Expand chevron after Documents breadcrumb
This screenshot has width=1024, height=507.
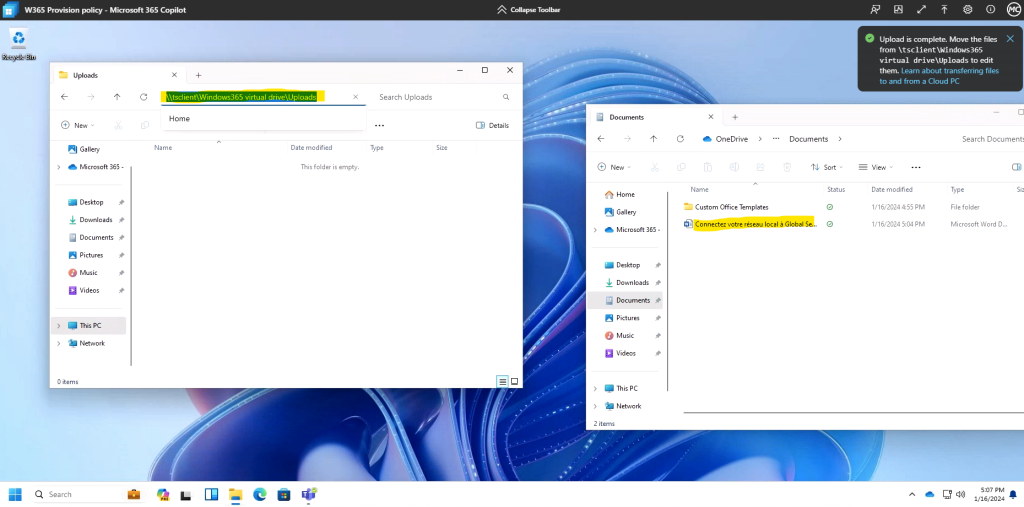840,139
